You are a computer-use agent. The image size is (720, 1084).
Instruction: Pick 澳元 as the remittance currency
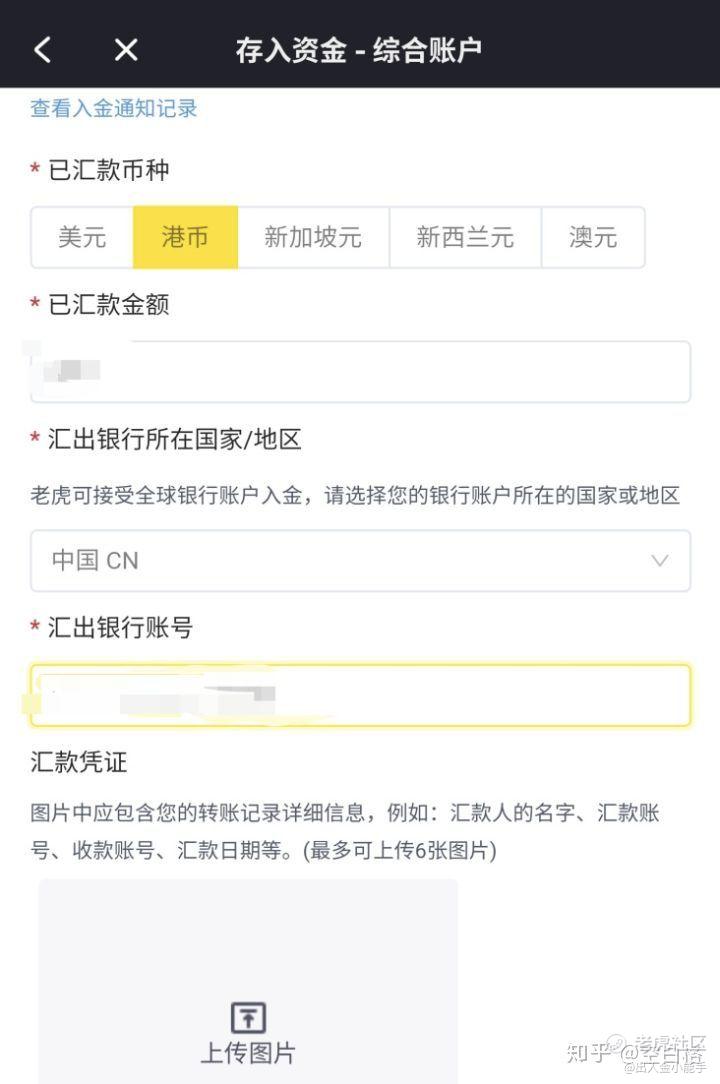(x=593, y=237)
